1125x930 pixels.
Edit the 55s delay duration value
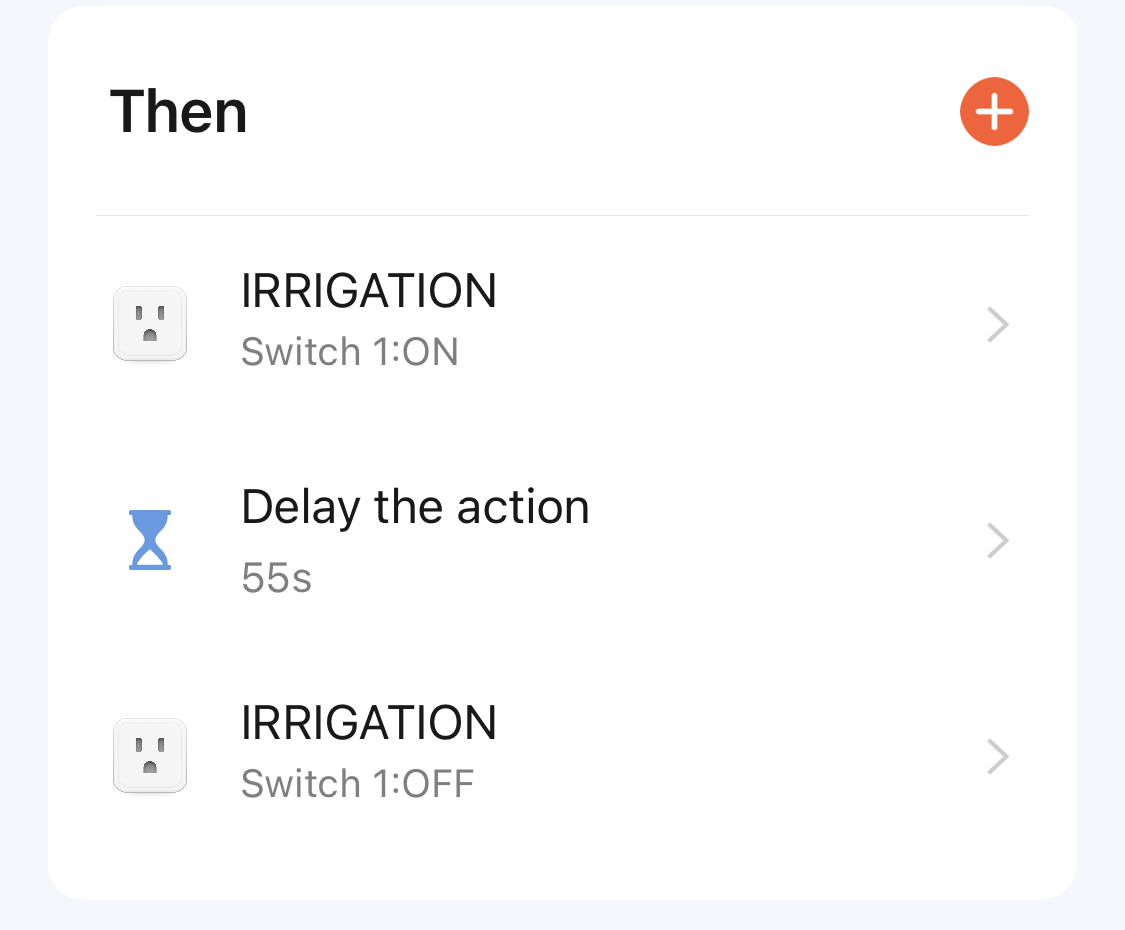click(x=277, y=578)
